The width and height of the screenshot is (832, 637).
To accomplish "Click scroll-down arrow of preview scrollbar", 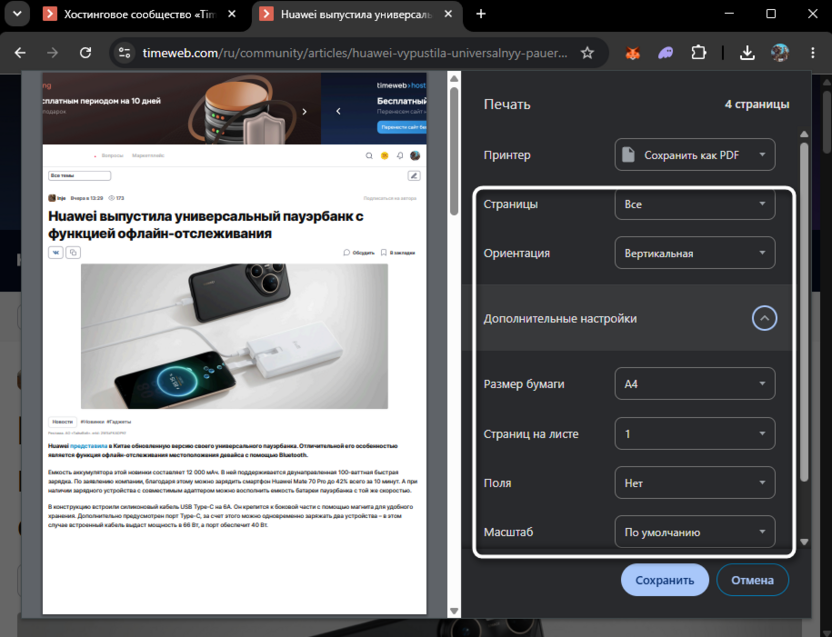I will [454, 611].
